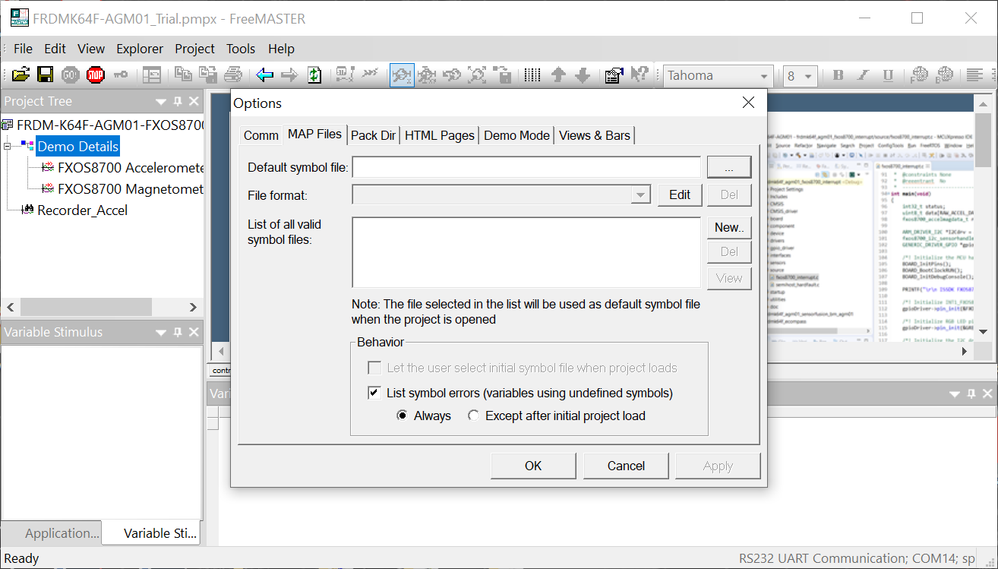Click the Project Tree horizontal scrollbar thumb
Viewport: 998px width, 569px height.
(86, 307)
